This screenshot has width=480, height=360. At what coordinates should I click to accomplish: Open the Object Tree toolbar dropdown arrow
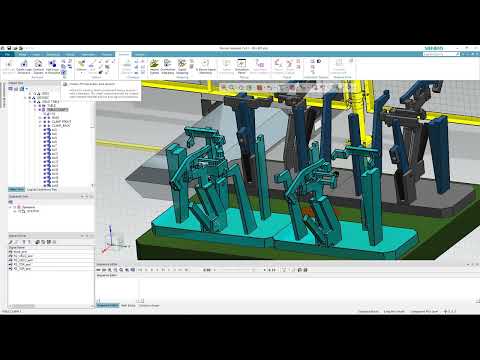pos(27,89)
